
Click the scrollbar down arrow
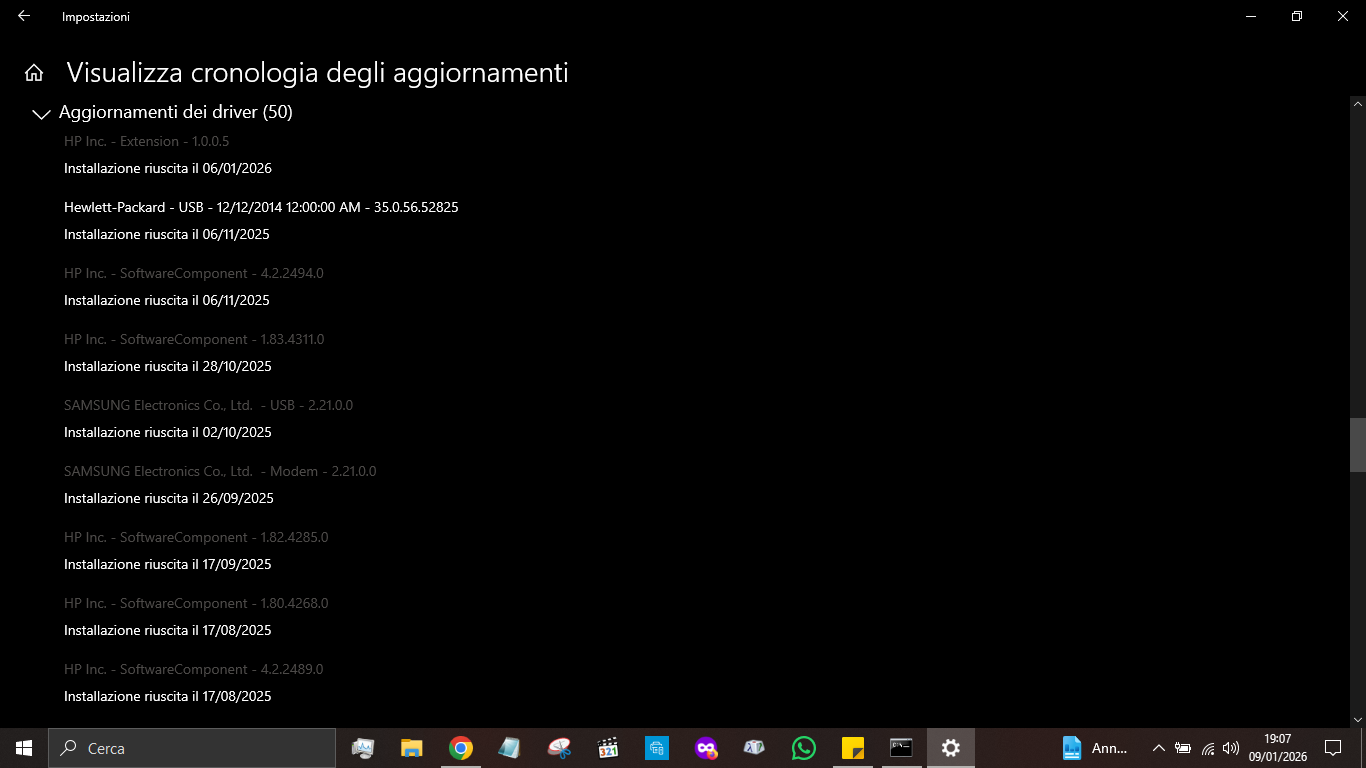tap(1358, 719)
